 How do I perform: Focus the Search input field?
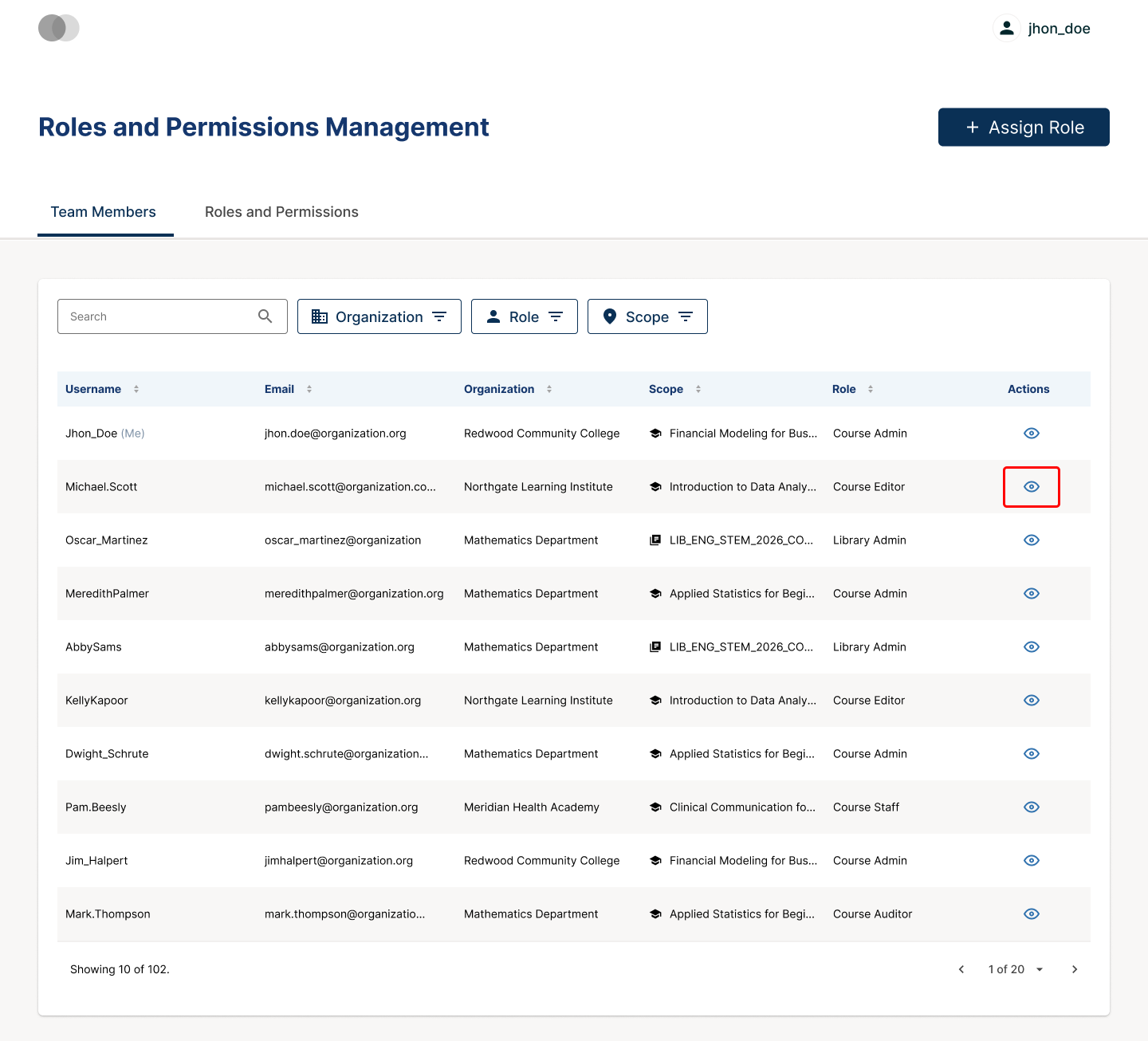click(x=172, y=316)
